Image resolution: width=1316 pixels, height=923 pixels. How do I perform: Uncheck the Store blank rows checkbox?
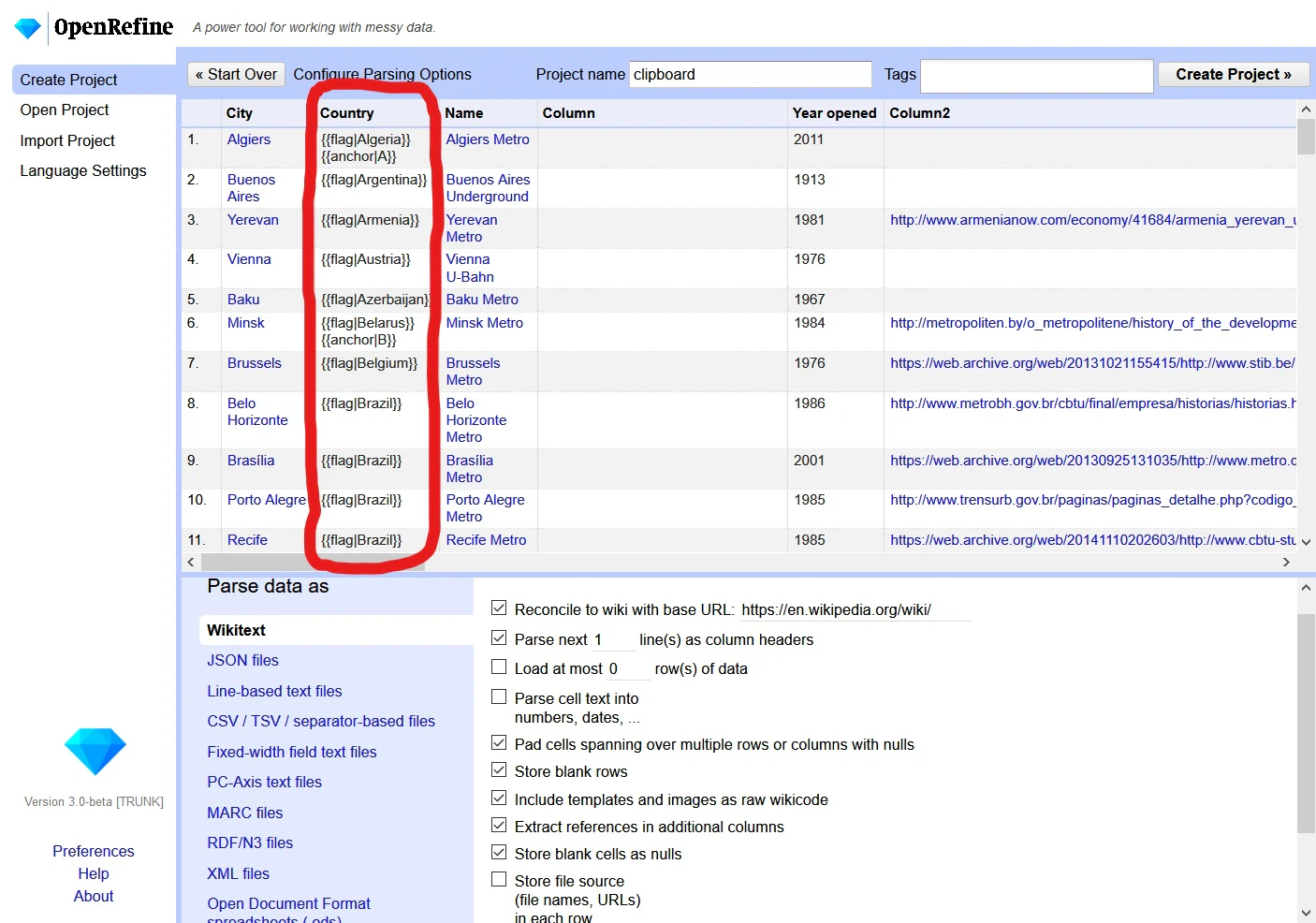tap(499, 770)
